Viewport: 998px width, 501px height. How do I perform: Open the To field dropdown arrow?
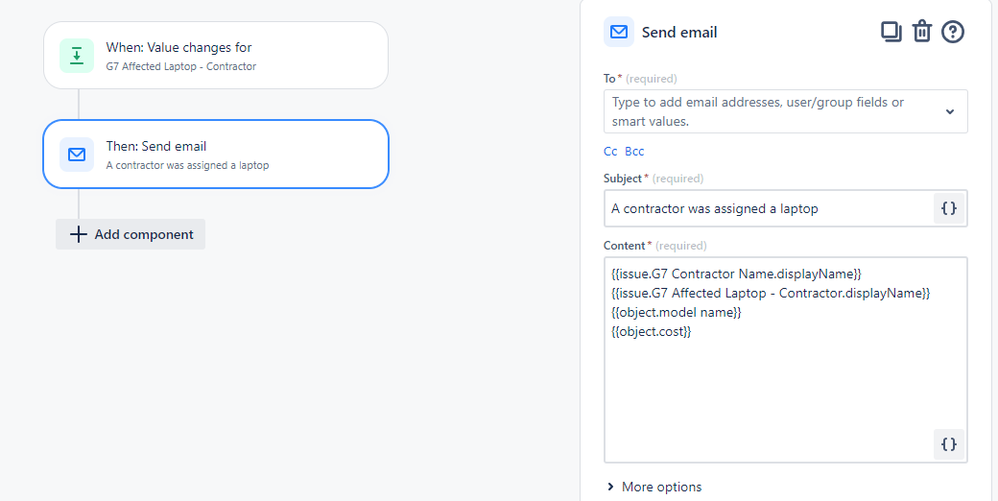(950, 112)
